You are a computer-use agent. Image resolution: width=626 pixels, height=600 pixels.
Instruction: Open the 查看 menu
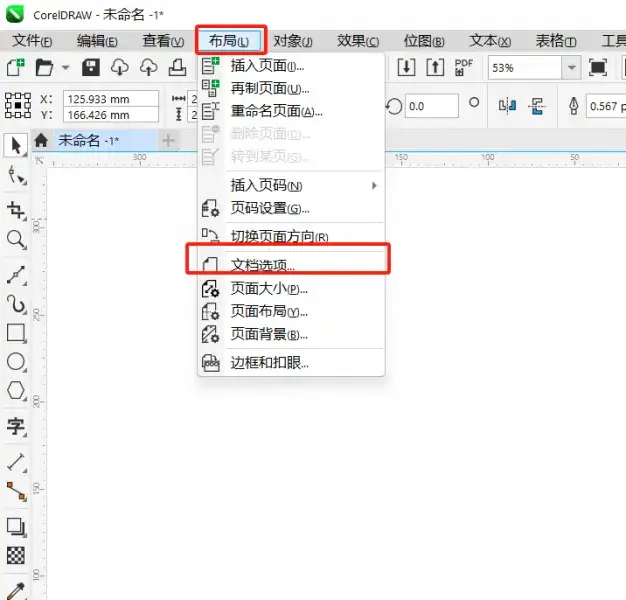[163, 41]
